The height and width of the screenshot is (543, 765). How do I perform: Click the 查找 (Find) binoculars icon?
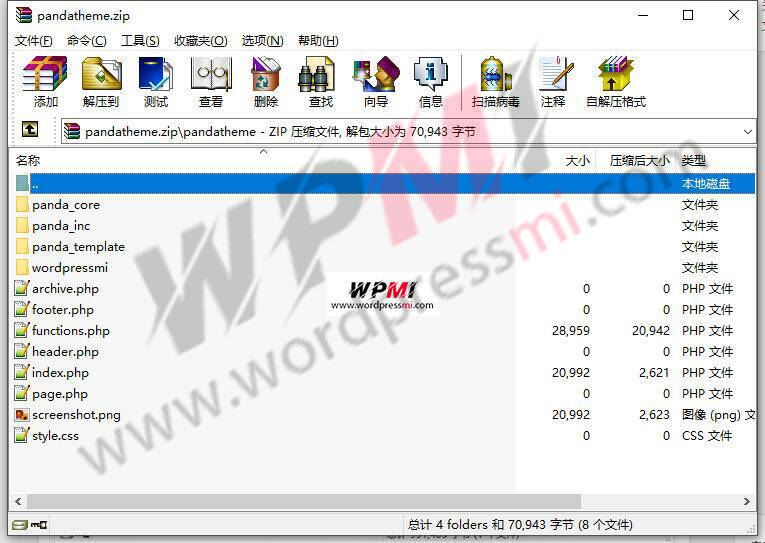(321, 81)
